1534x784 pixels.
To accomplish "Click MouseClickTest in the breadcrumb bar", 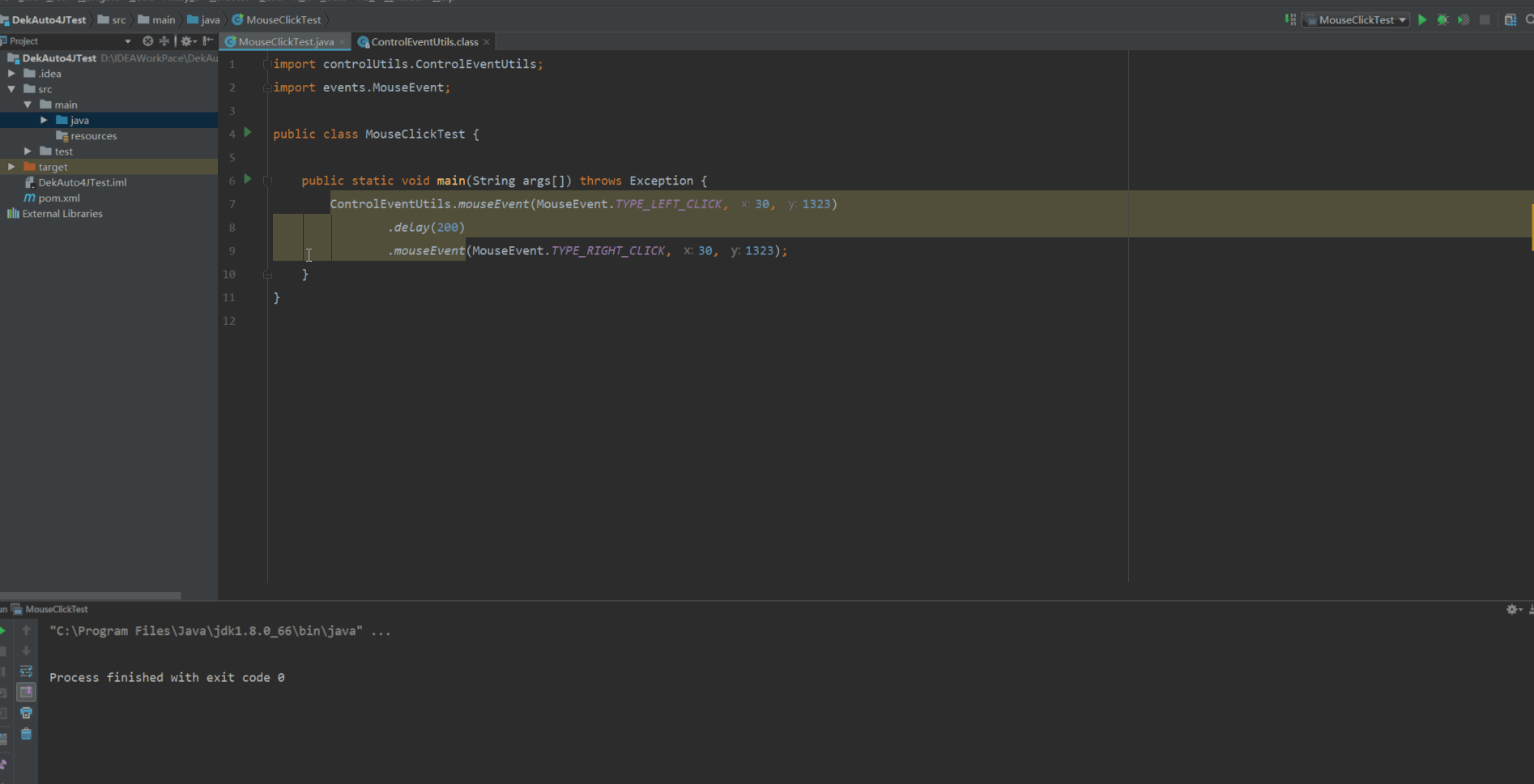I will (277, 19).
